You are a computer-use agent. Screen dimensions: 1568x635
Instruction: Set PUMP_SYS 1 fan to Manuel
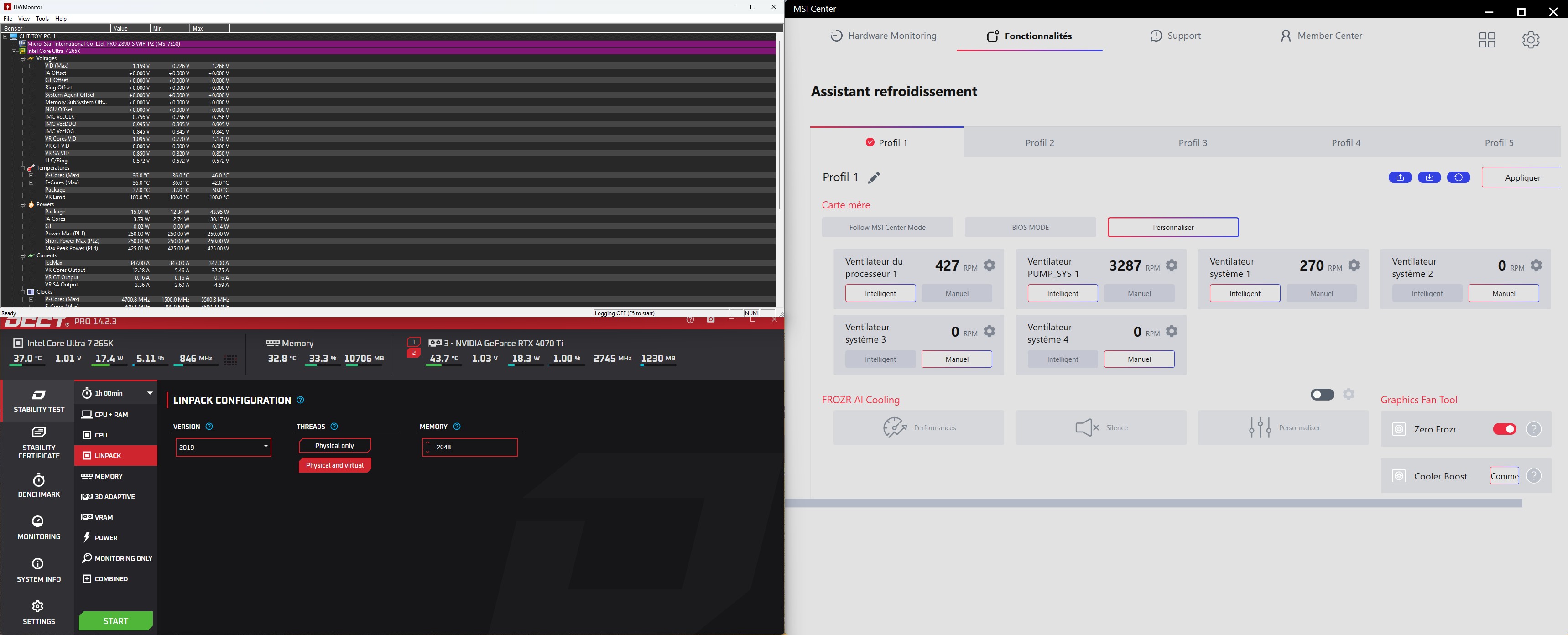[1139, 293]
